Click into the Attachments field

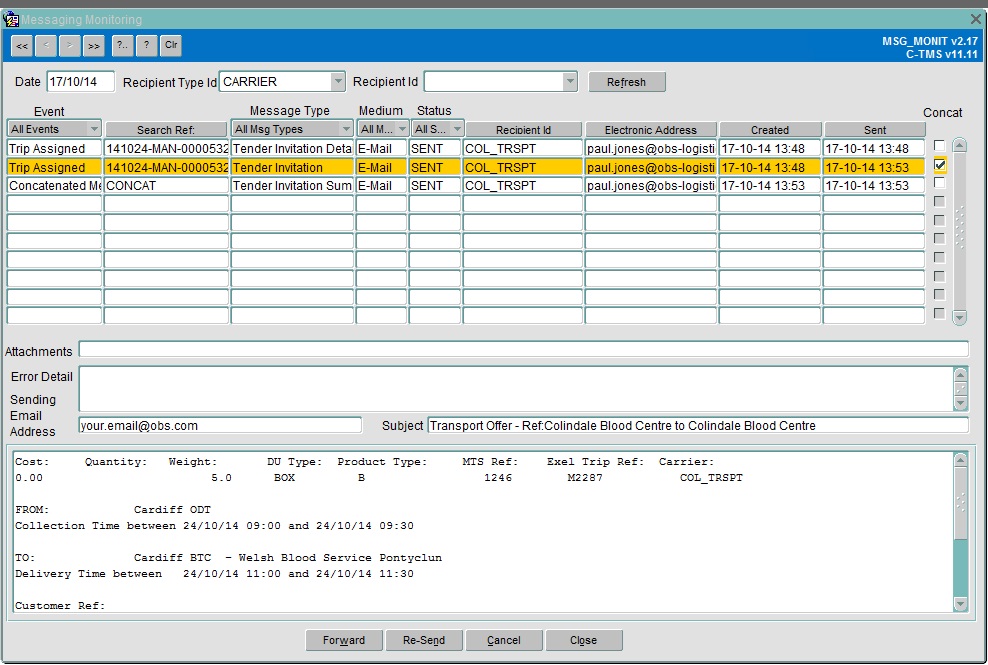tap(523, 350)
